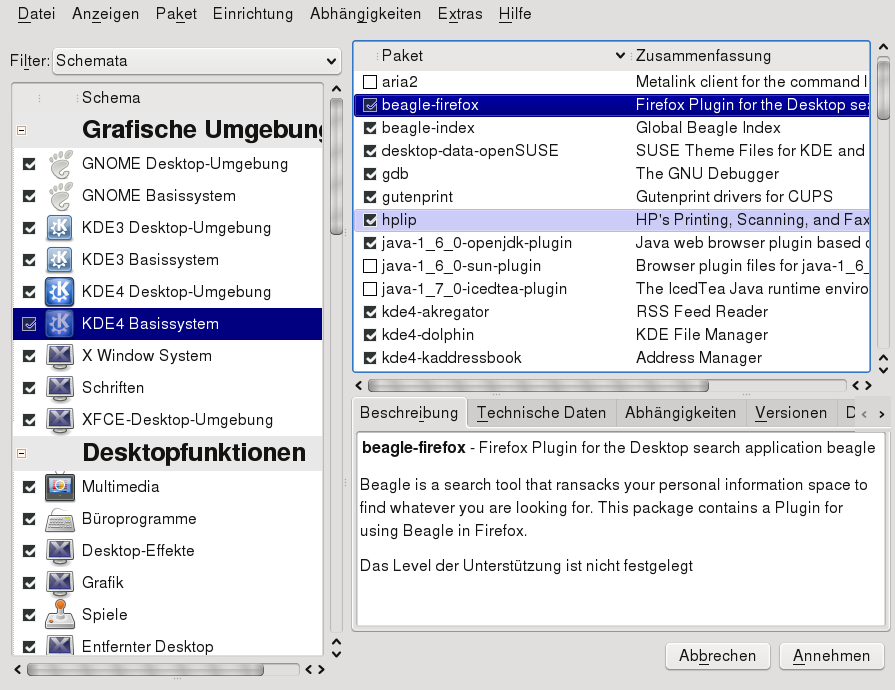Click the schema list vertical scrollbar thumb

336,166
